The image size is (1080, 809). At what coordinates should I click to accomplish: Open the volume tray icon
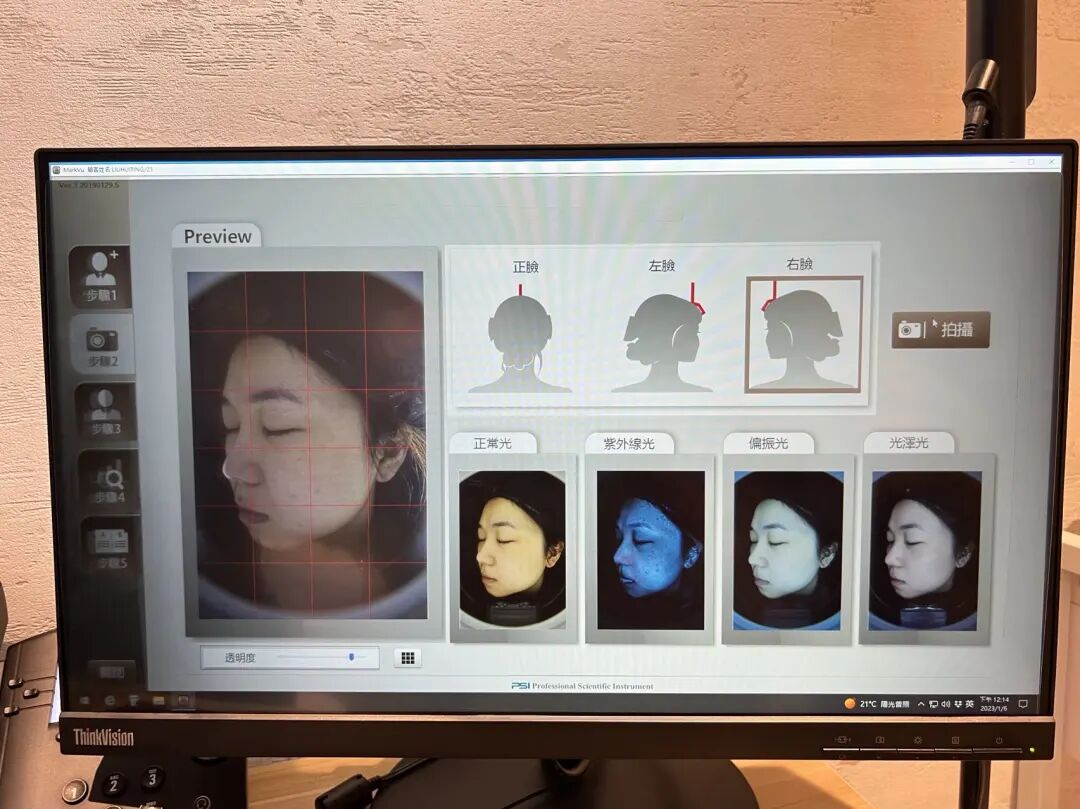pos(946,704)
